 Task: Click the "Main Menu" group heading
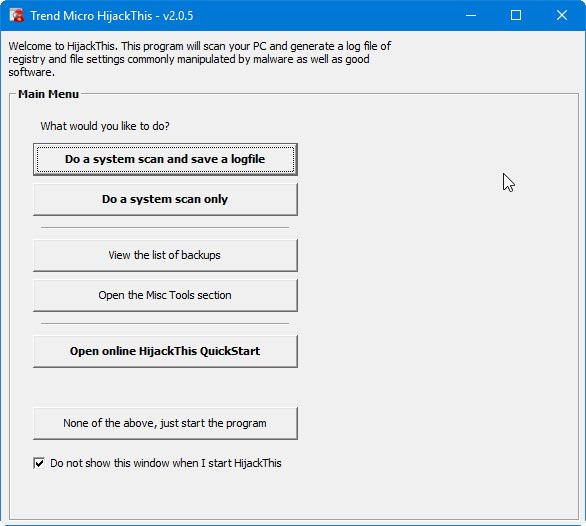[x=49, y=94]
